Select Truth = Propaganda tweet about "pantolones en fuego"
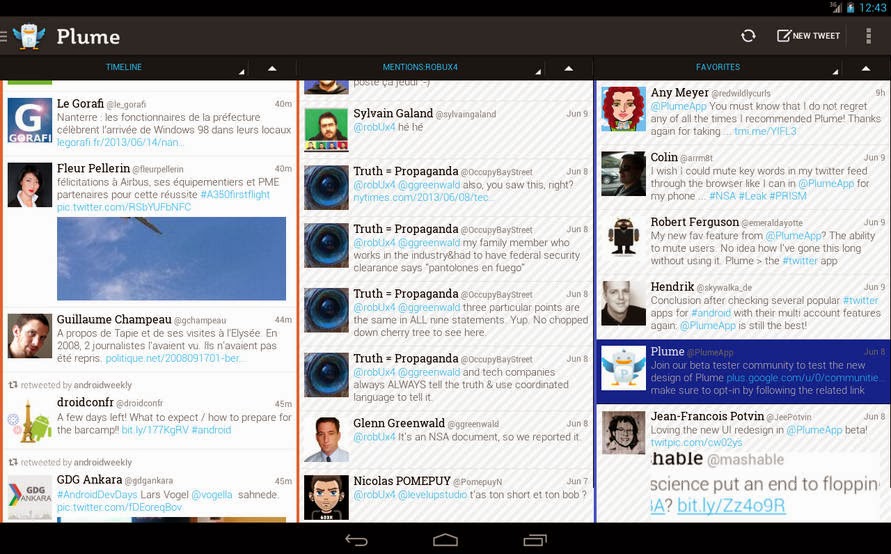 click(446, 248)
